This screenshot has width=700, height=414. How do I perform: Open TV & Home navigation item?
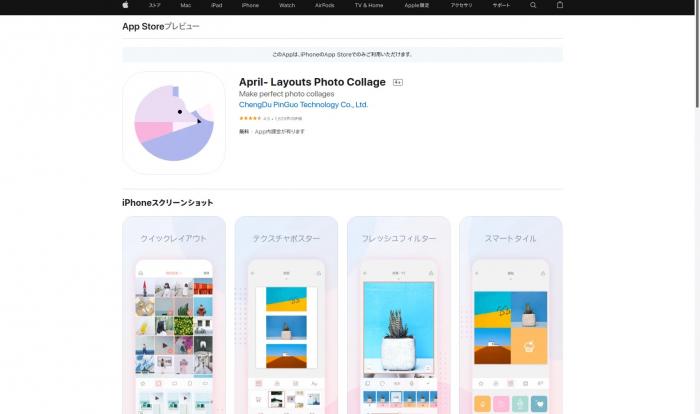[368, 5]
